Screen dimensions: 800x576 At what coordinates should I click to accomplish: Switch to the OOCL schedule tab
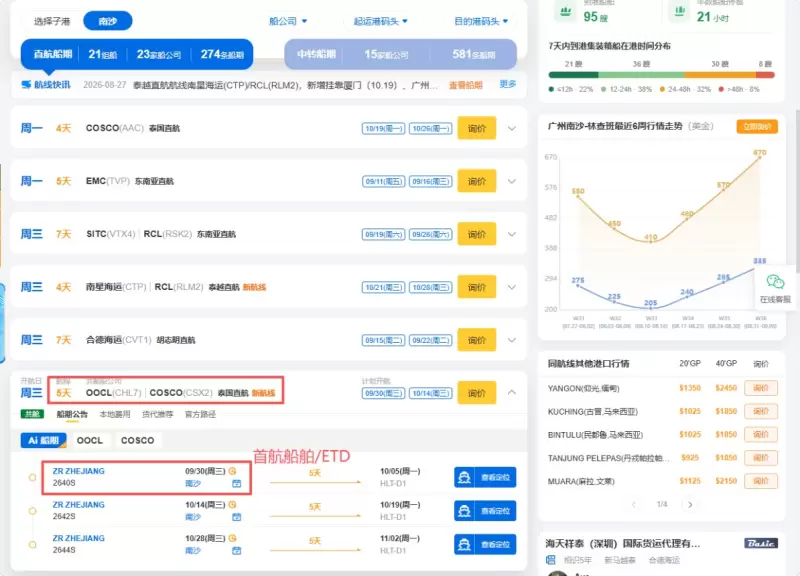(90, 440)
